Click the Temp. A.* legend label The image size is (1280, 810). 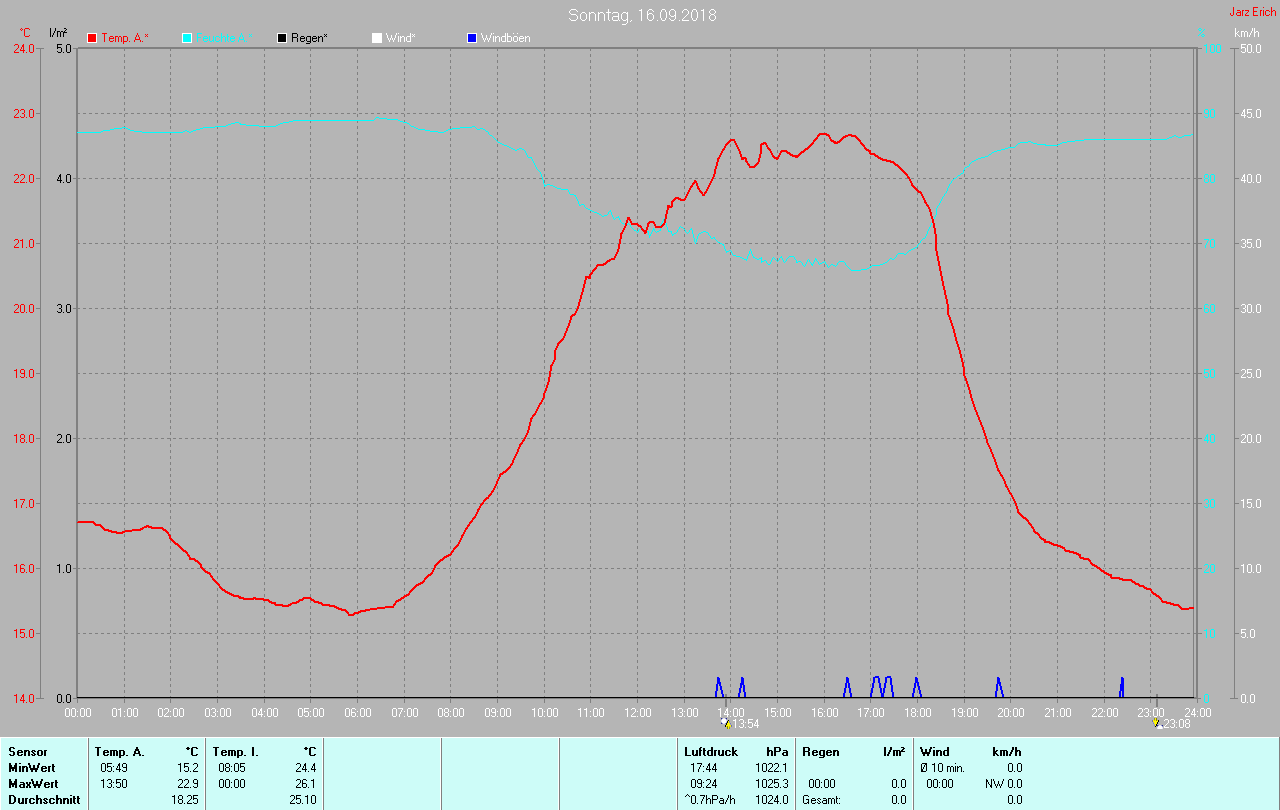pyautogui.click(x=124, y=38)
